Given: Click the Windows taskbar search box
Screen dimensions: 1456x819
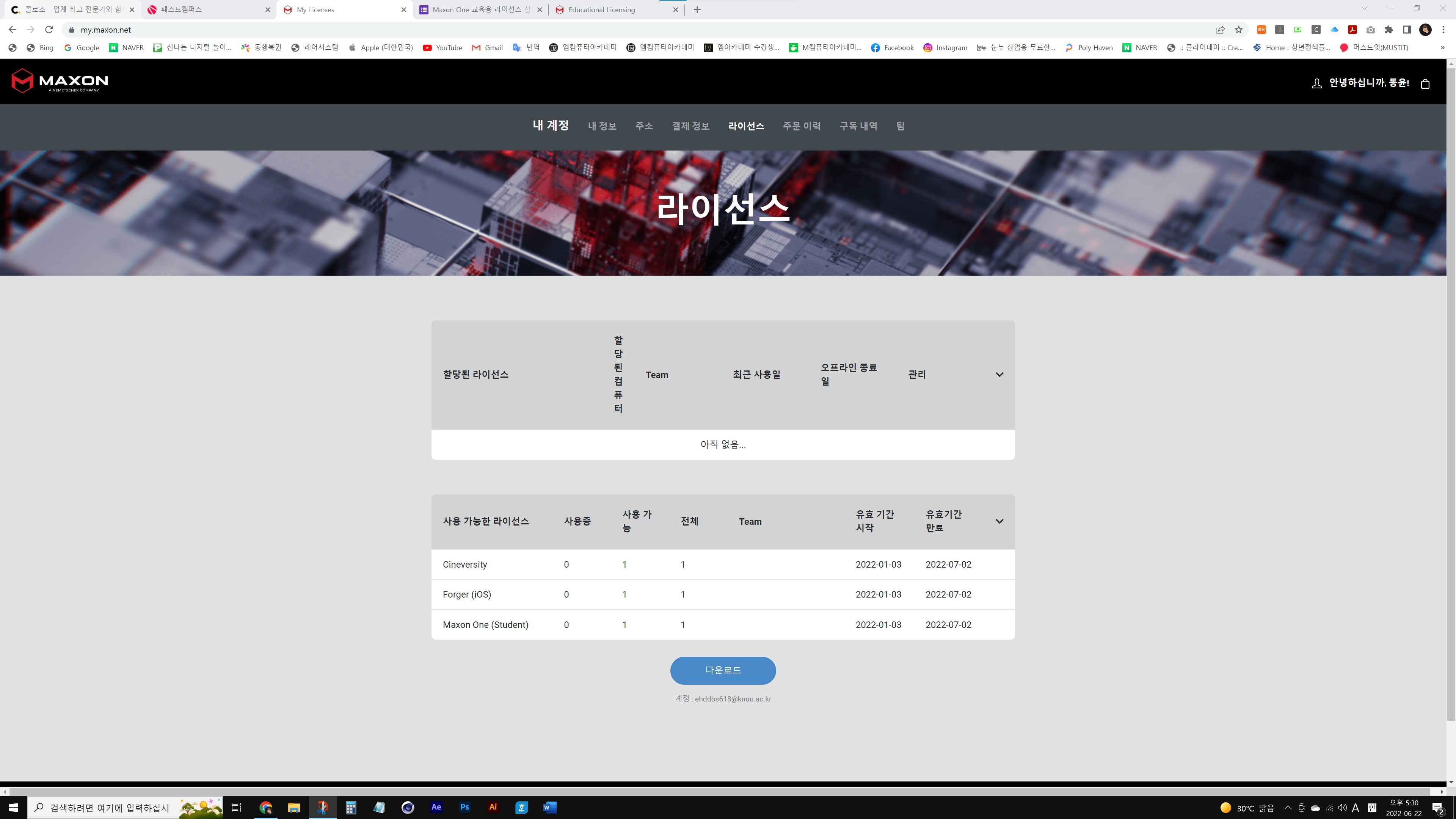Looking at the screenshot, I should (126, 807).
